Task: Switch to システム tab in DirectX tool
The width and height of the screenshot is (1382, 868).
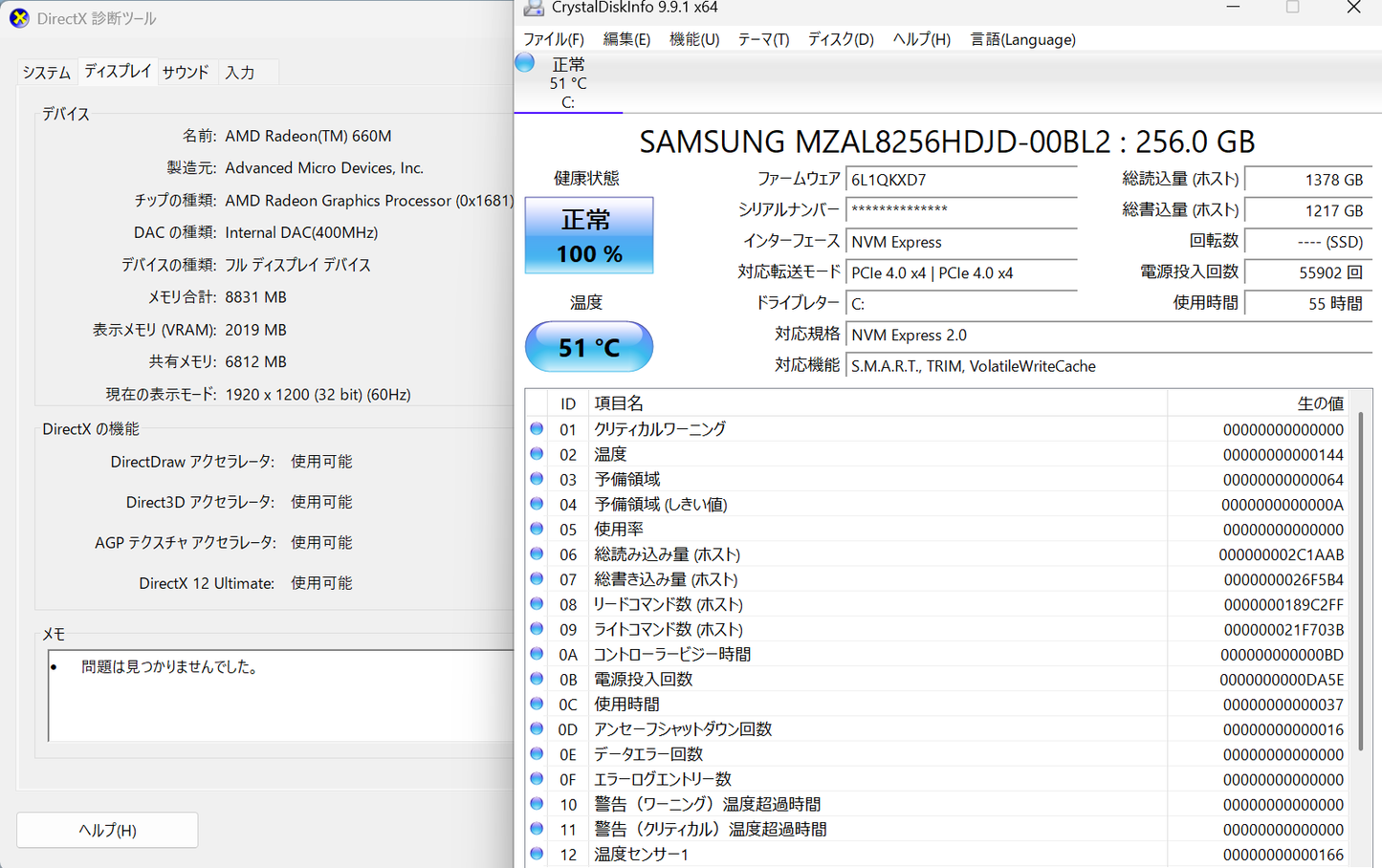Action: (47, 73)
